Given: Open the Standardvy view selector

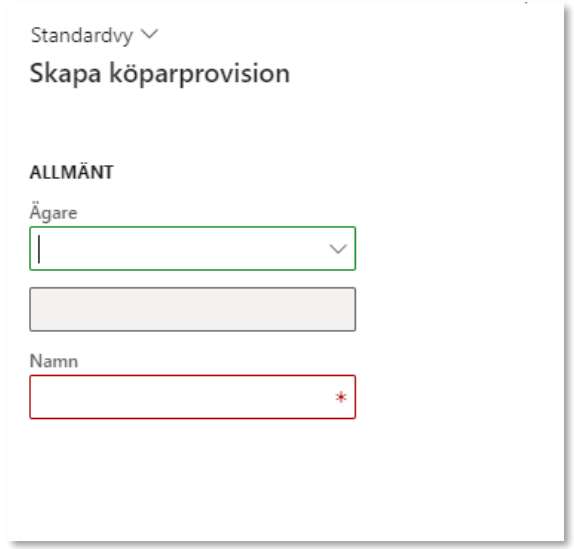Looking at the screenshot, I should click(x=94, y=36).
